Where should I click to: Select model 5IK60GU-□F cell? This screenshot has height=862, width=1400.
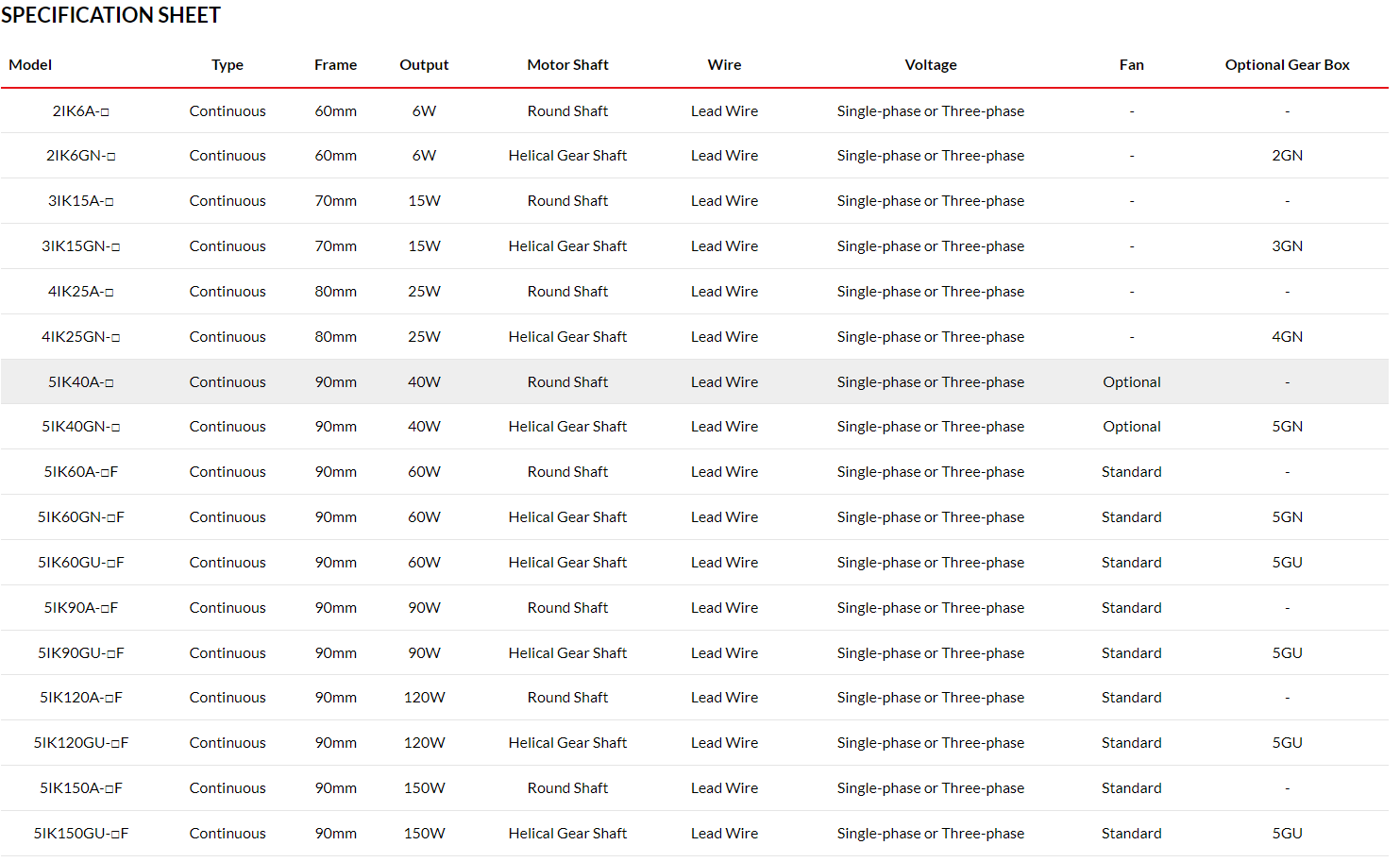point(81,563)
